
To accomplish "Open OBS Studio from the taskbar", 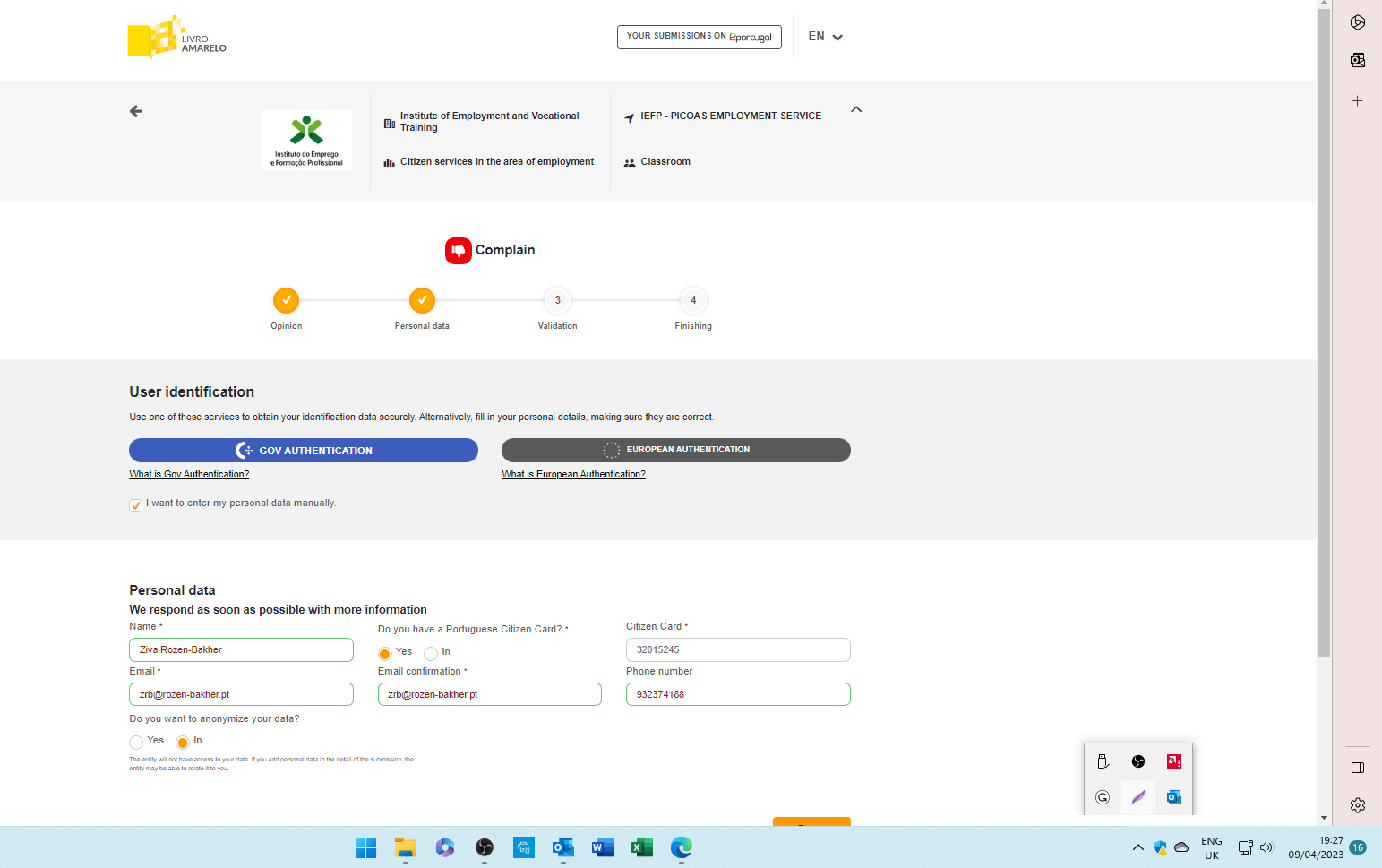I will [x=485, y=847].
